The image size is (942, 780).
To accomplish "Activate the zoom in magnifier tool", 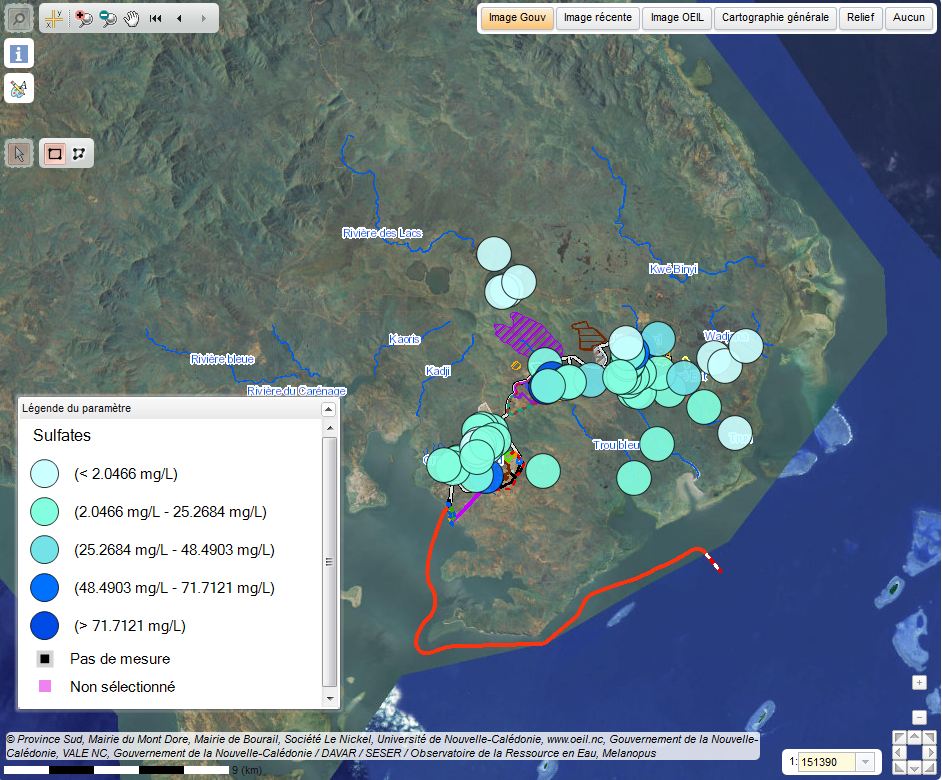I will tap(84, 18).
